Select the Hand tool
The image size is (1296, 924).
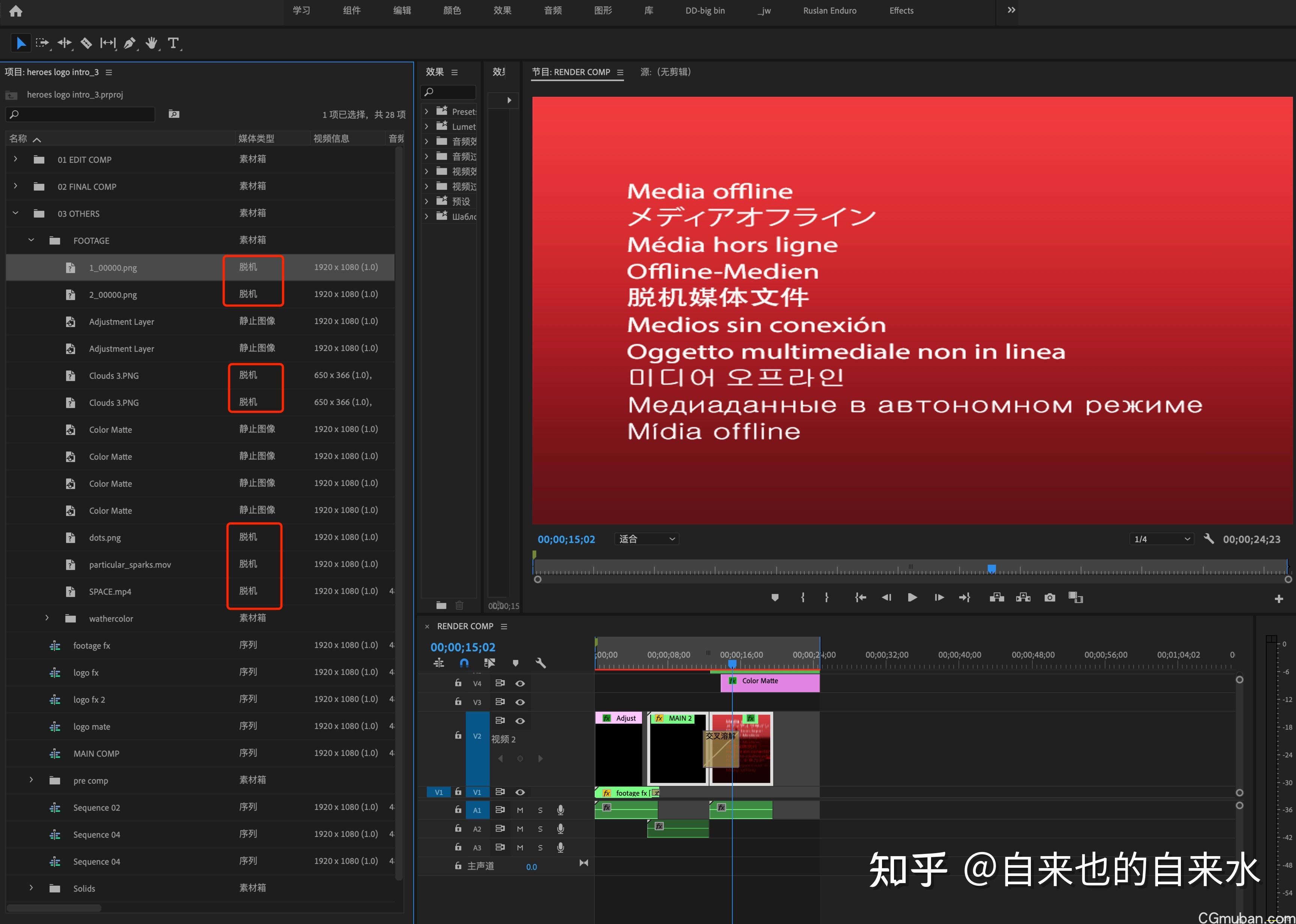151,43
